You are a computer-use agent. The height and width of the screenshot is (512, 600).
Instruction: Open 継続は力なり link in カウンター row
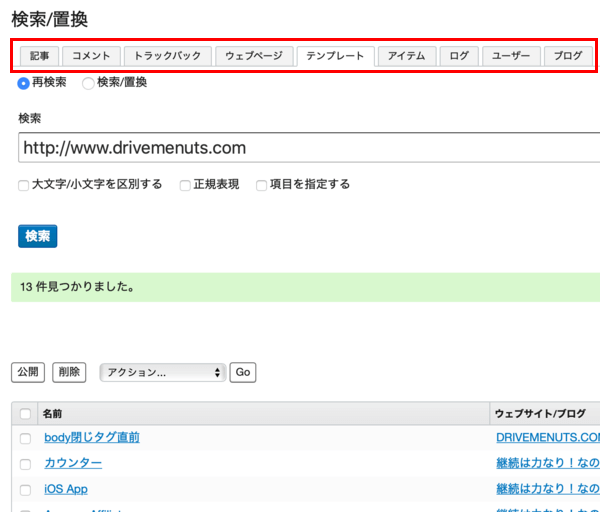[x=548, y=463]
